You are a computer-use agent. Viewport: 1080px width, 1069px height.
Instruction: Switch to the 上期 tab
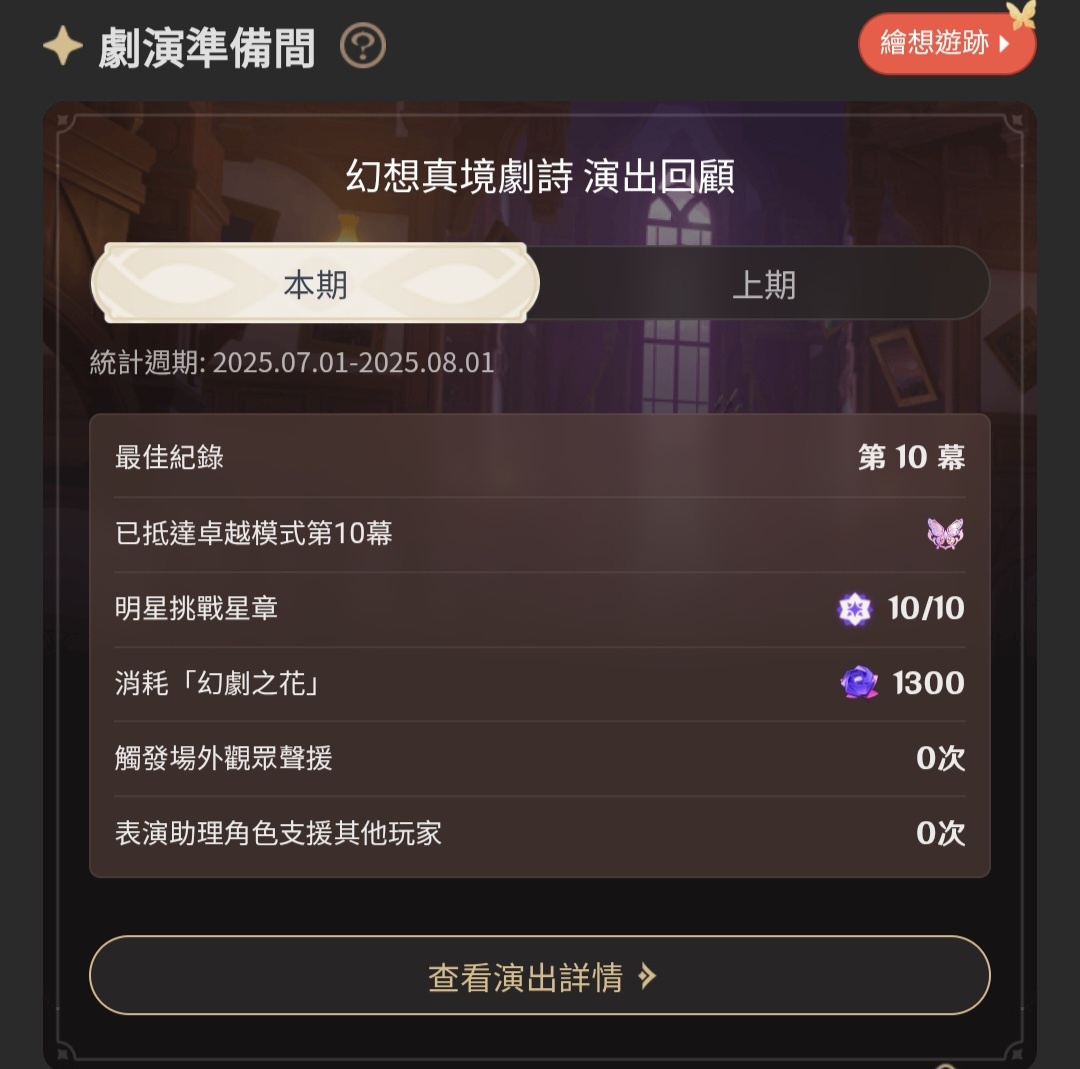click(764, 284)
